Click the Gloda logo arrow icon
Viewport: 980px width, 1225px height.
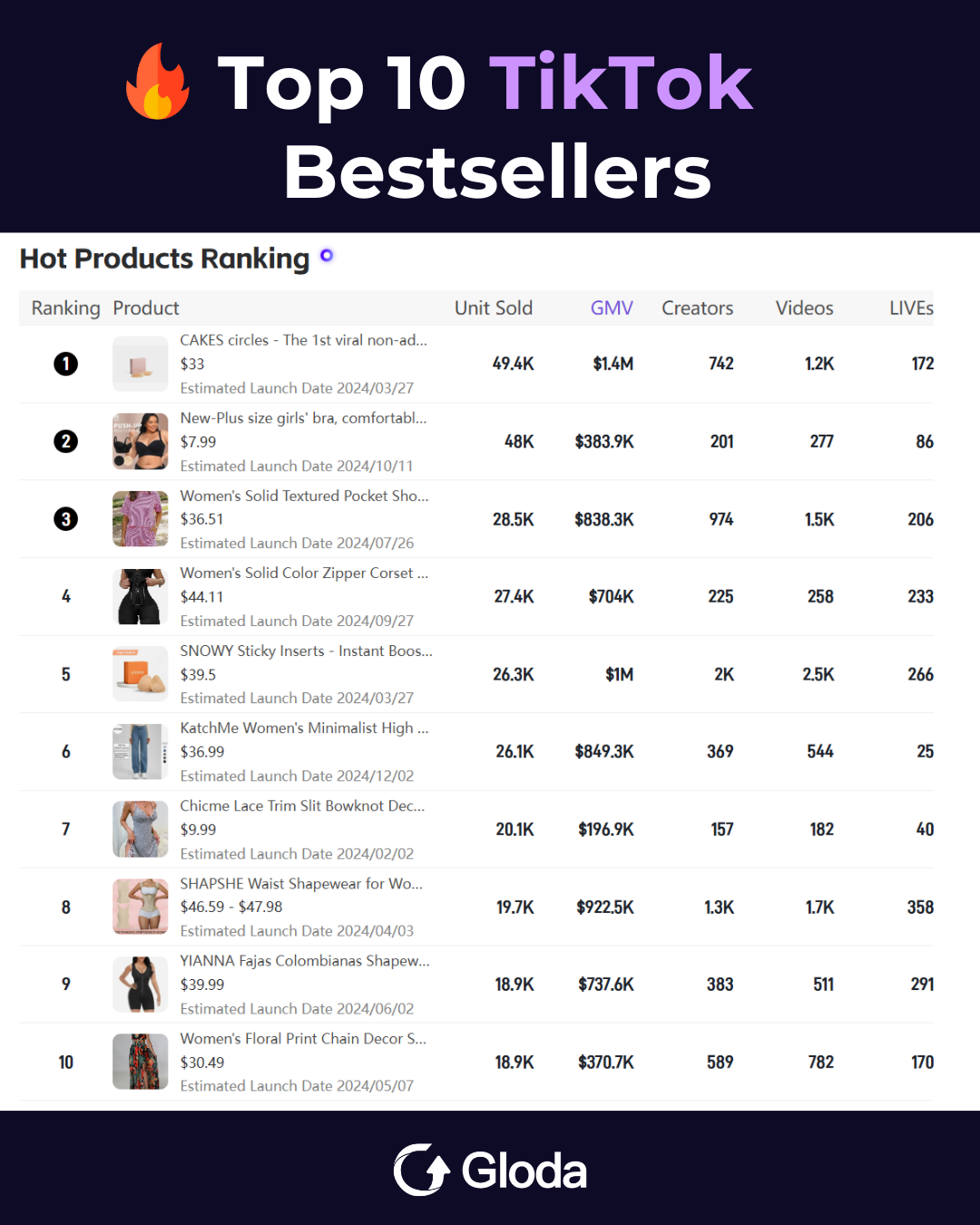(x=422, y=1170)
